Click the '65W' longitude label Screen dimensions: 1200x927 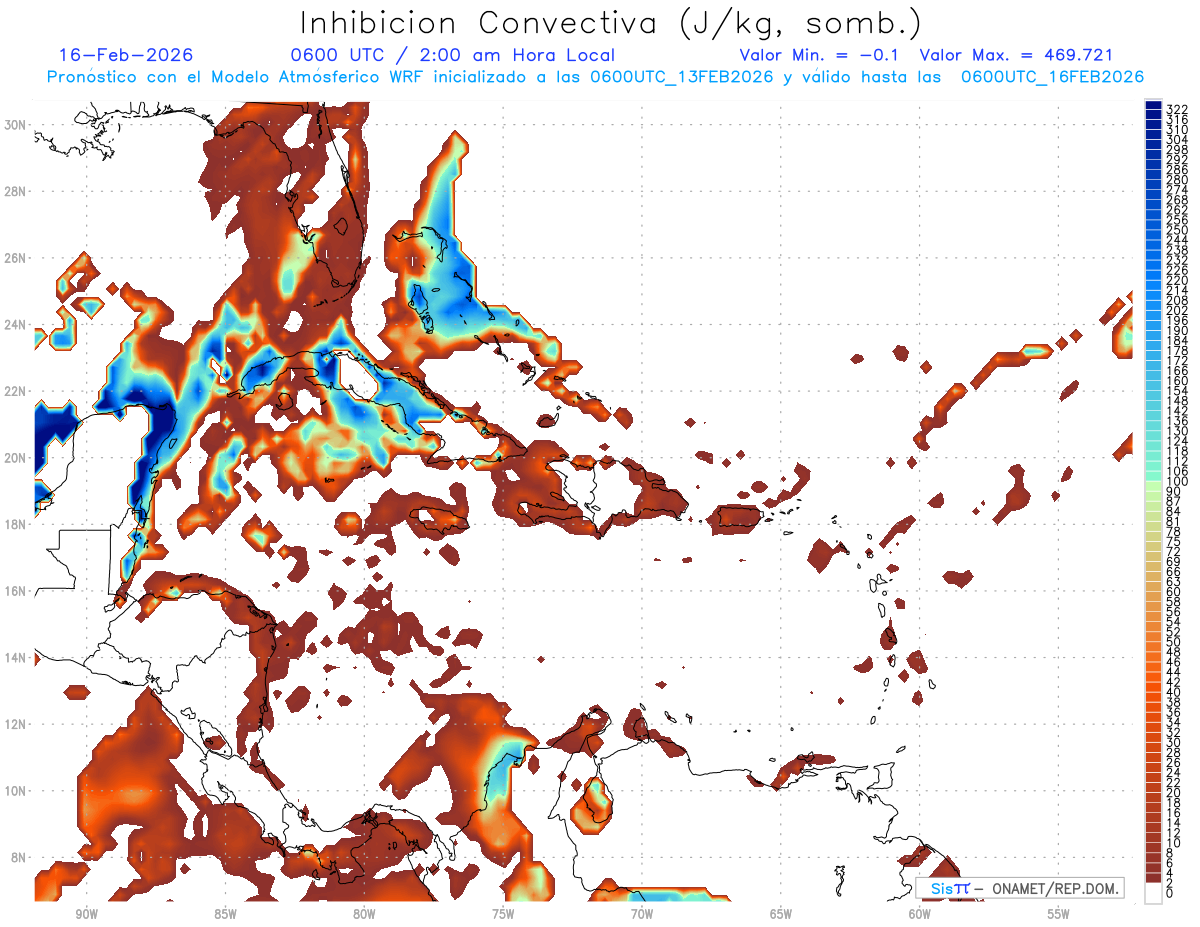[x=781, y=914]
